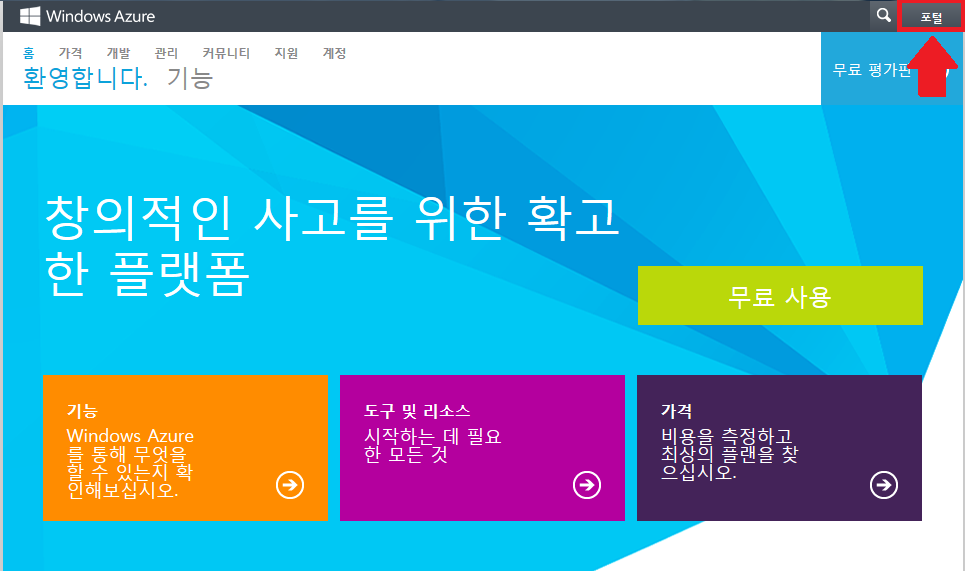
Task: Click the arrow icon on 도구 및 리소스 tile
Action: (587, 485)
